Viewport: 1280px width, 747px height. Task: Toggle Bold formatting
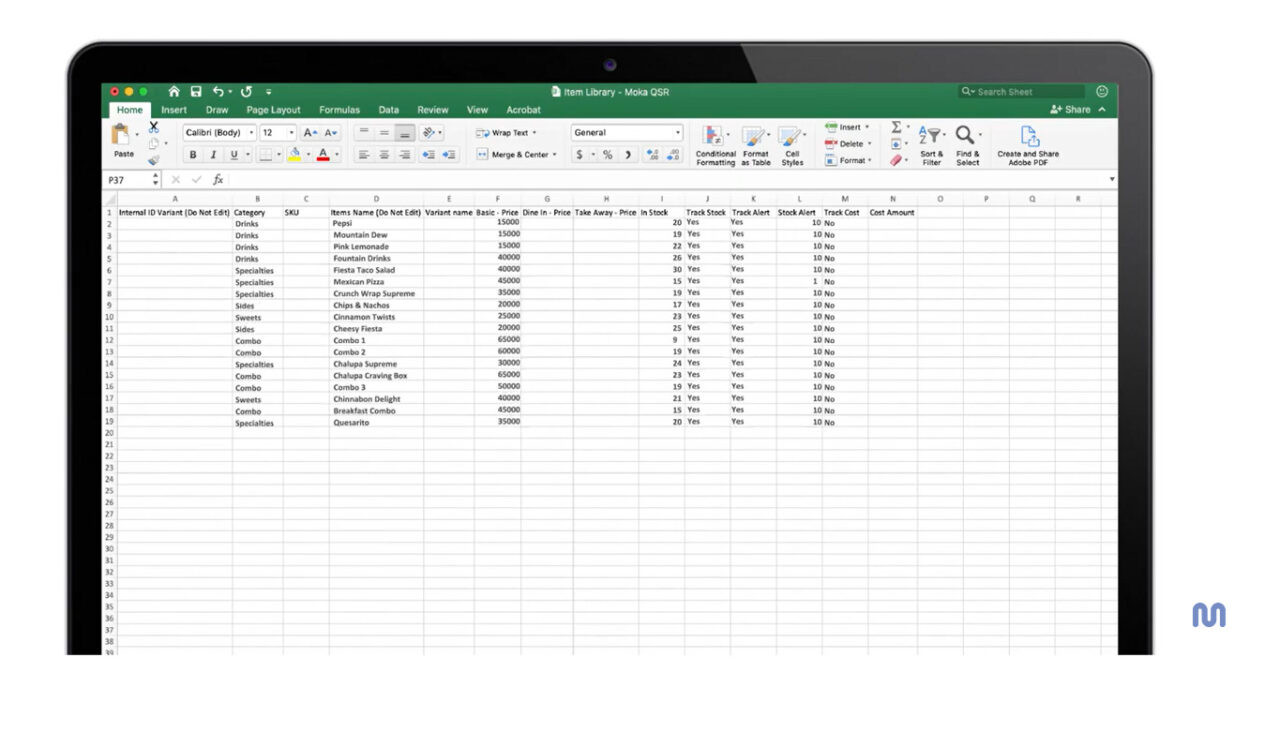(x=192, y=155)
